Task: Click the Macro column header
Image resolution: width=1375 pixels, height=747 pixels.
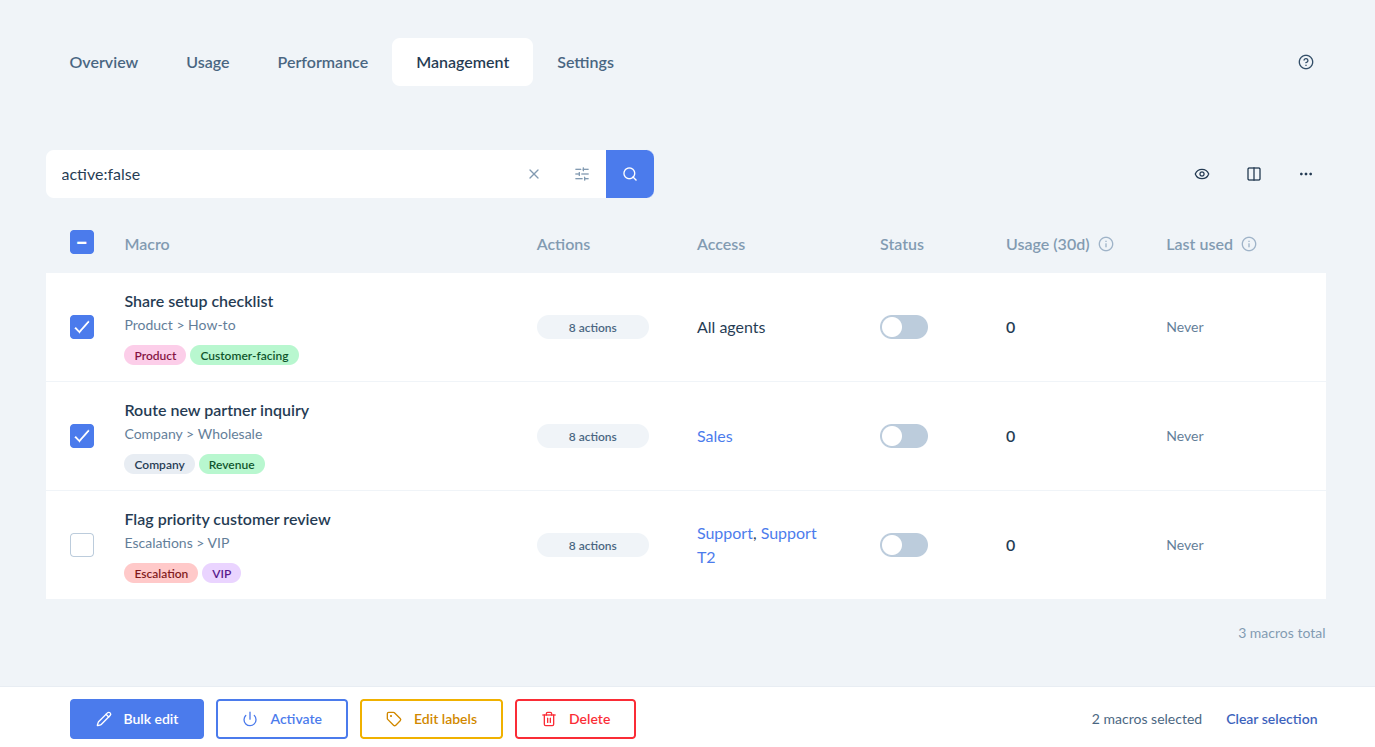Action: (x=147, y=244)
